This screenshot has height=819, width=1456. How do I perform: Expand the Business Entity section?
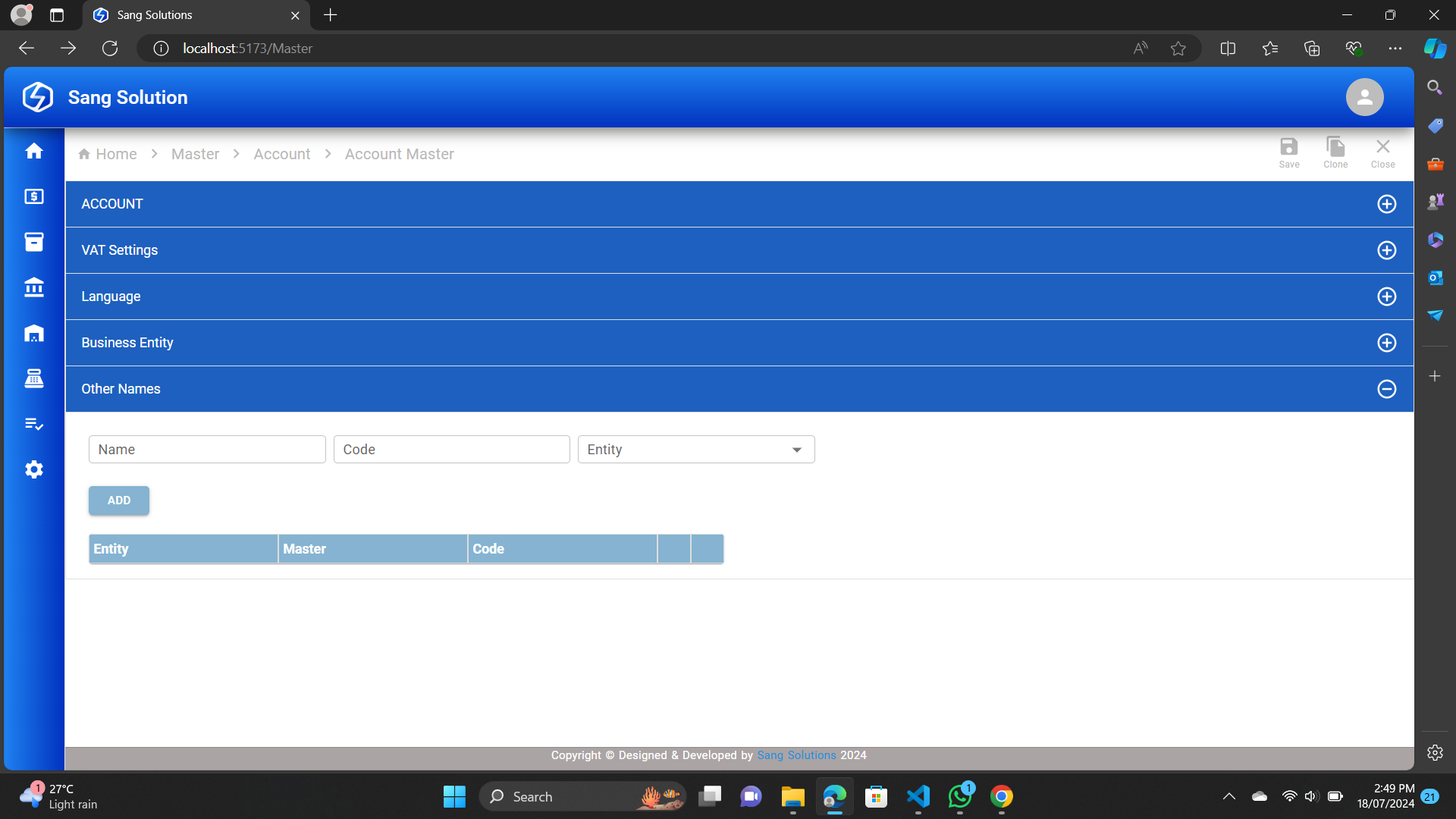click(1386, 343)
